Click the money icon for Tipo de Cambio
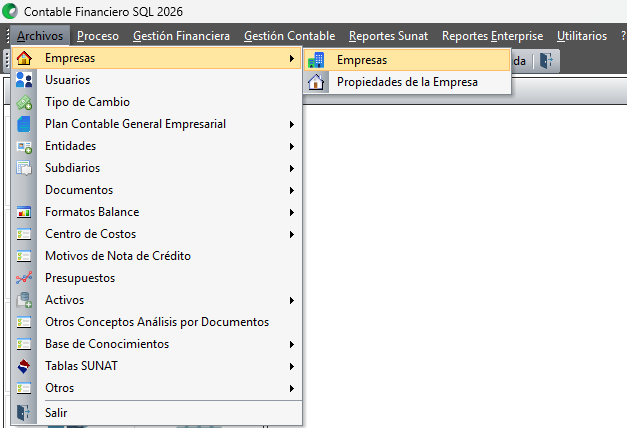This screenshot has width=627, height=428. click(24, 102)
